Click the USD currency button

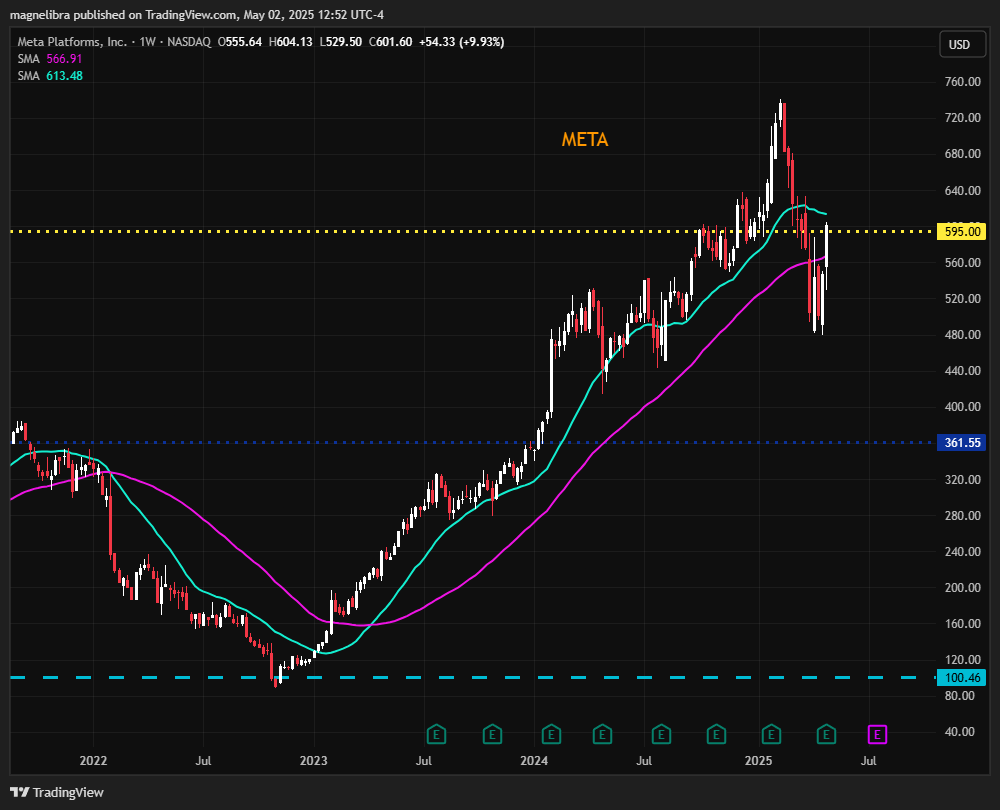pos(962,45)
